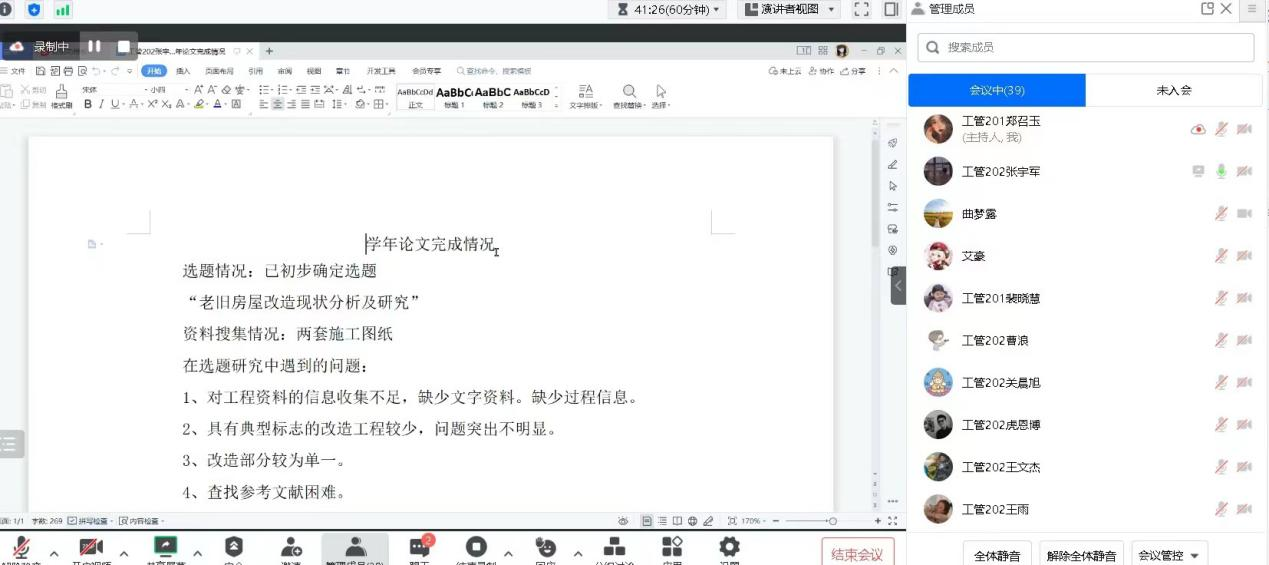Turn on the camera in the bottom toolbar
1269x565 pixels.
coord(91,548)
